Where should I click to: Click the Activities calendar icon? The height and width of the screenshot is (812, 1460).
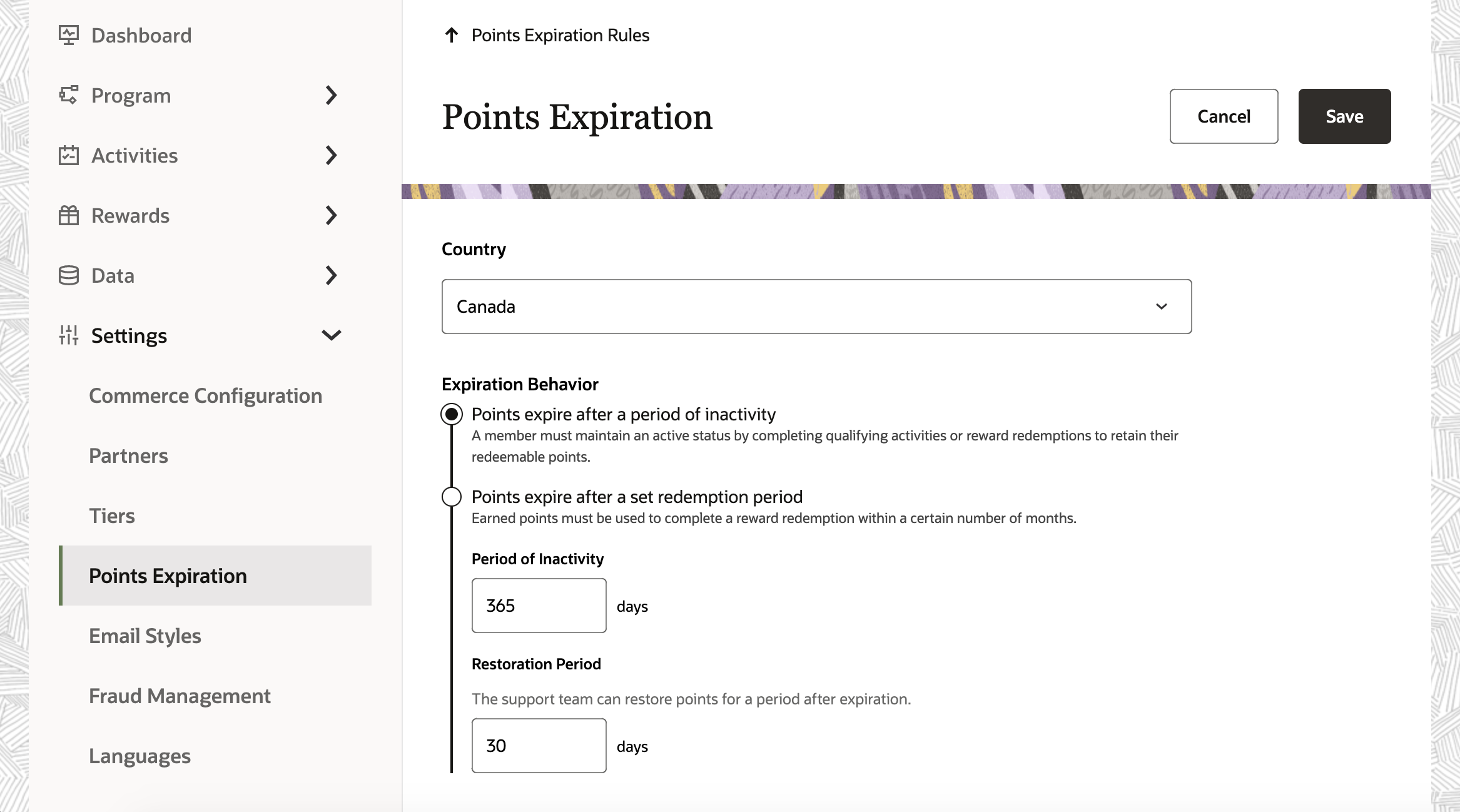(x=69, y=155)
